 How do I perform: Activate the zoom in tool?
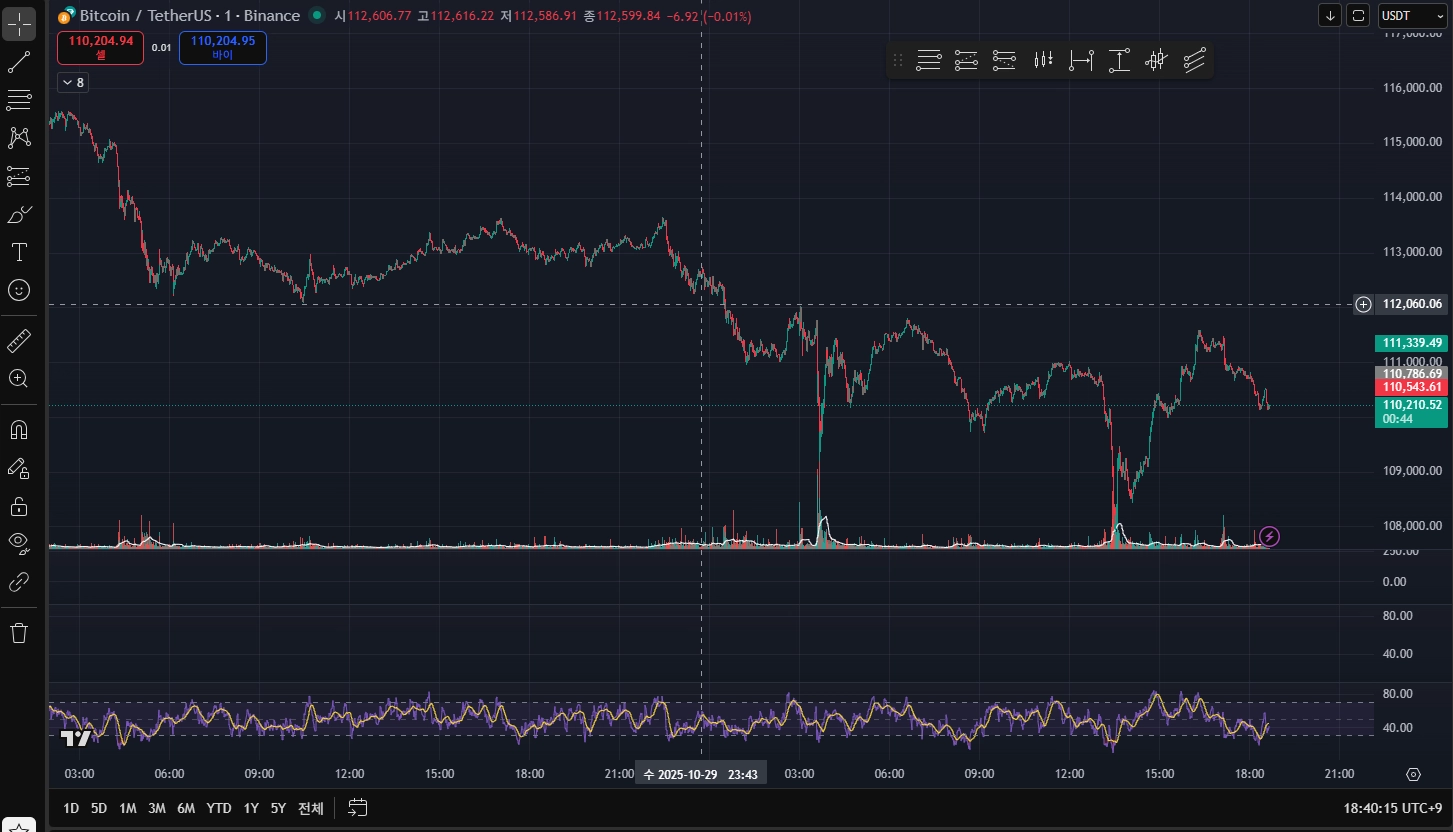19,378
